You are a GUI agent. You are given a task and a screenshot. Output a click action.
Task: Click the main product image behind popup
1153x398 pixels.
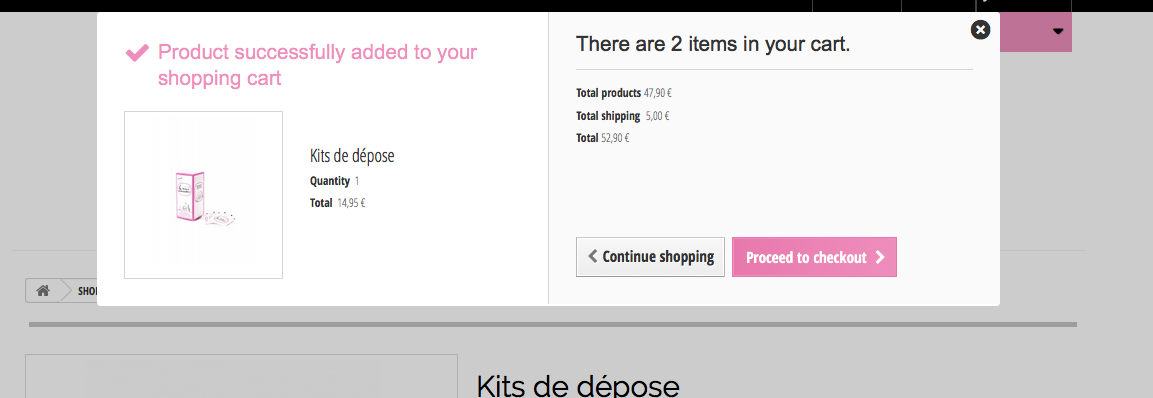tap(241, 376)
